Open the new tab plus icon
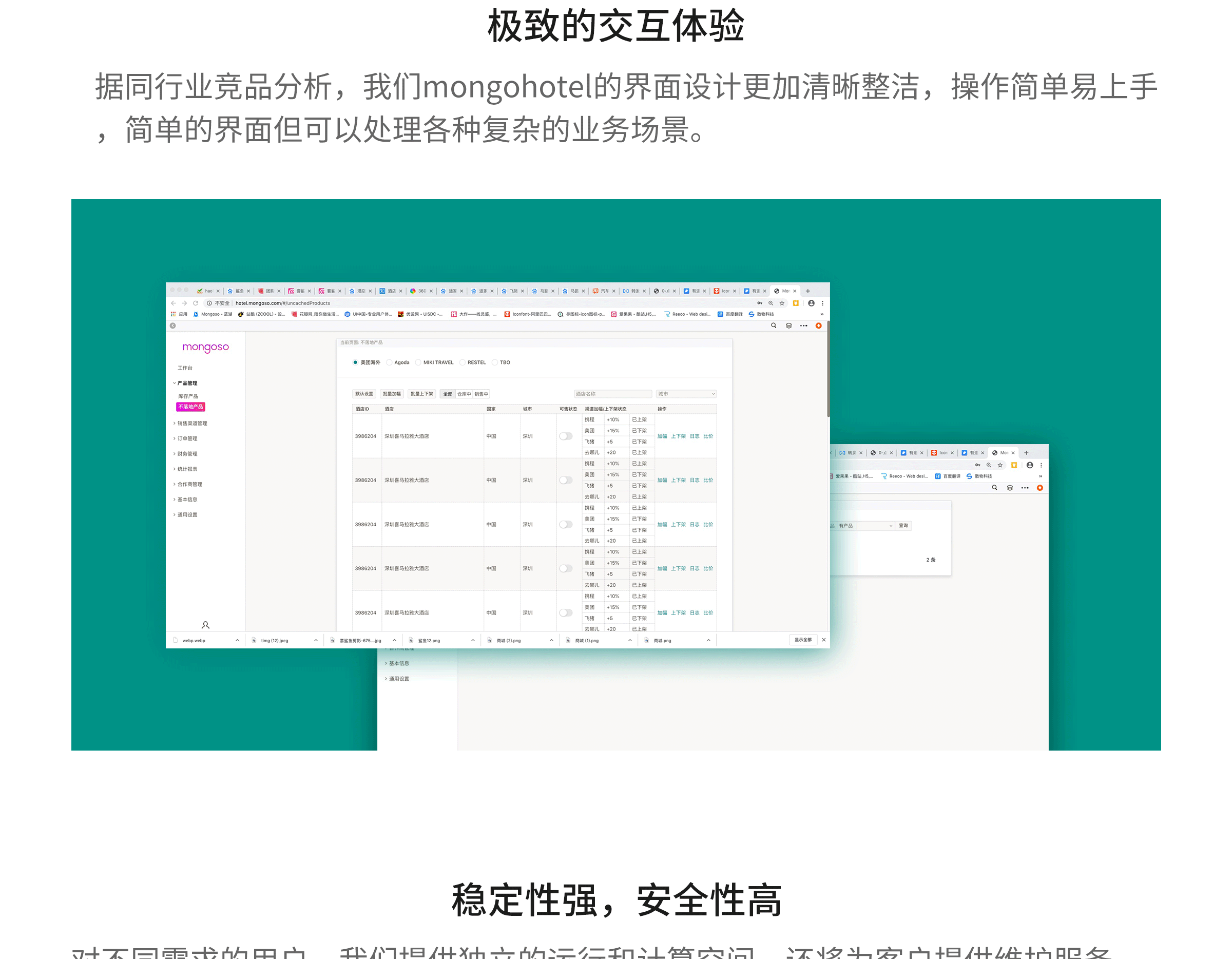Viewport: 1232px width, 959px height. click(x=808, y=291)
